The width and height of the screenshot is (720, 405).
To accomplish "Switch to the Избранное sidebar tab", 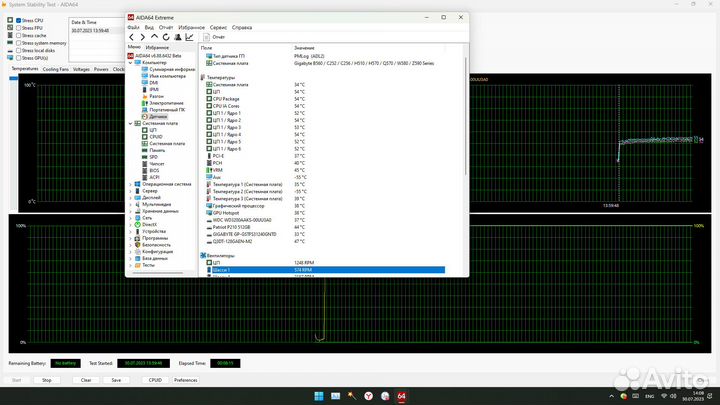I will click(x=157, y=48).
